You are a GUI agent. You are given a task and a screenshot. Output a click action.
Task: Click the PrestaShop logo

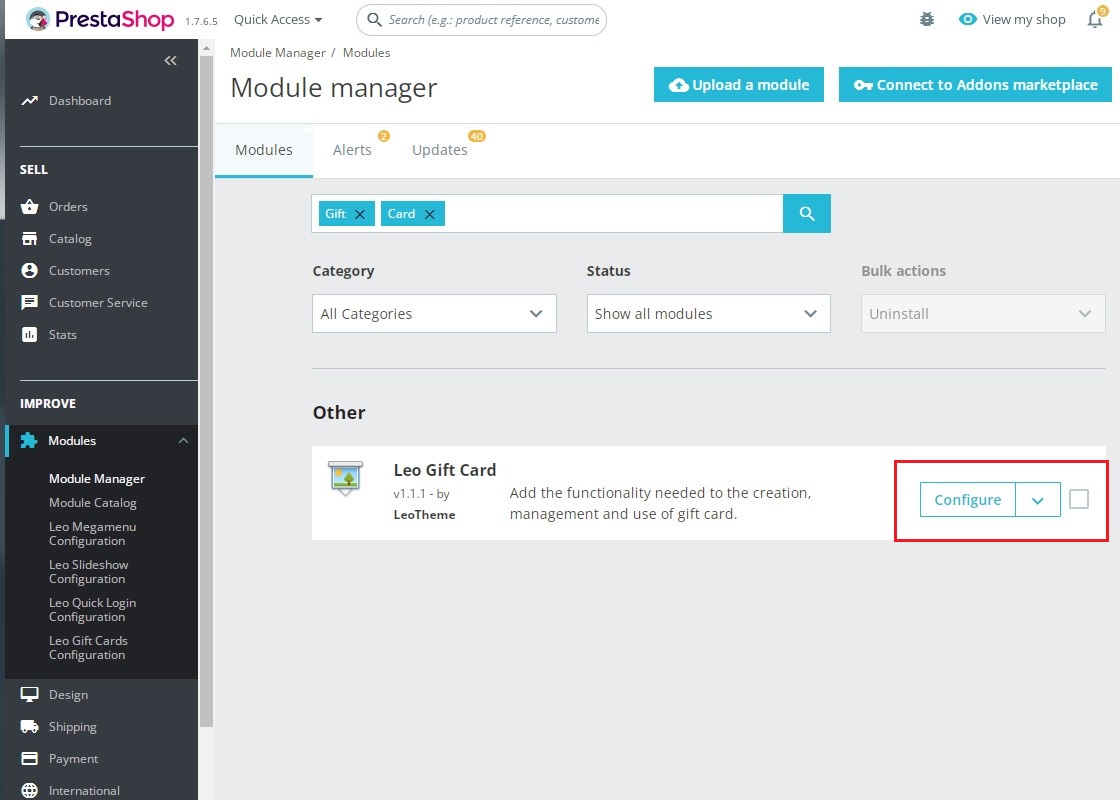[x=100, y=19]
